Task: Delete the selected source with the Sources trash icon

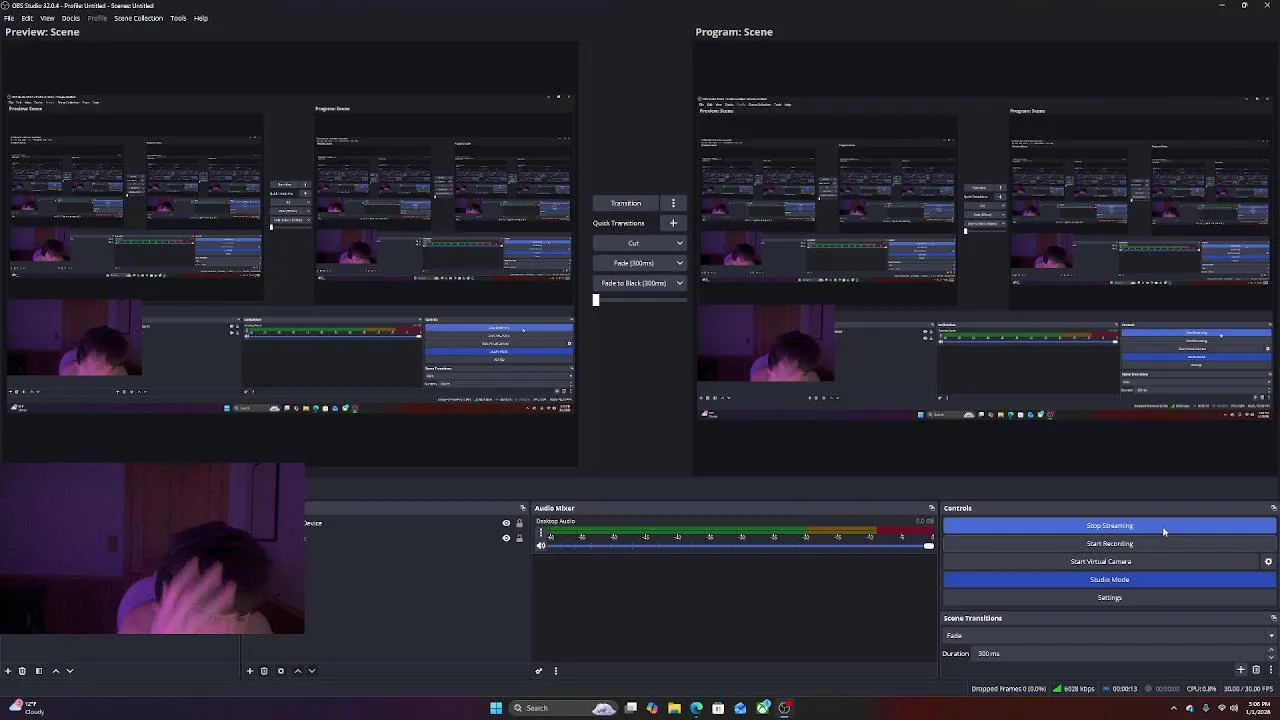Action: (x=264, y=671)
